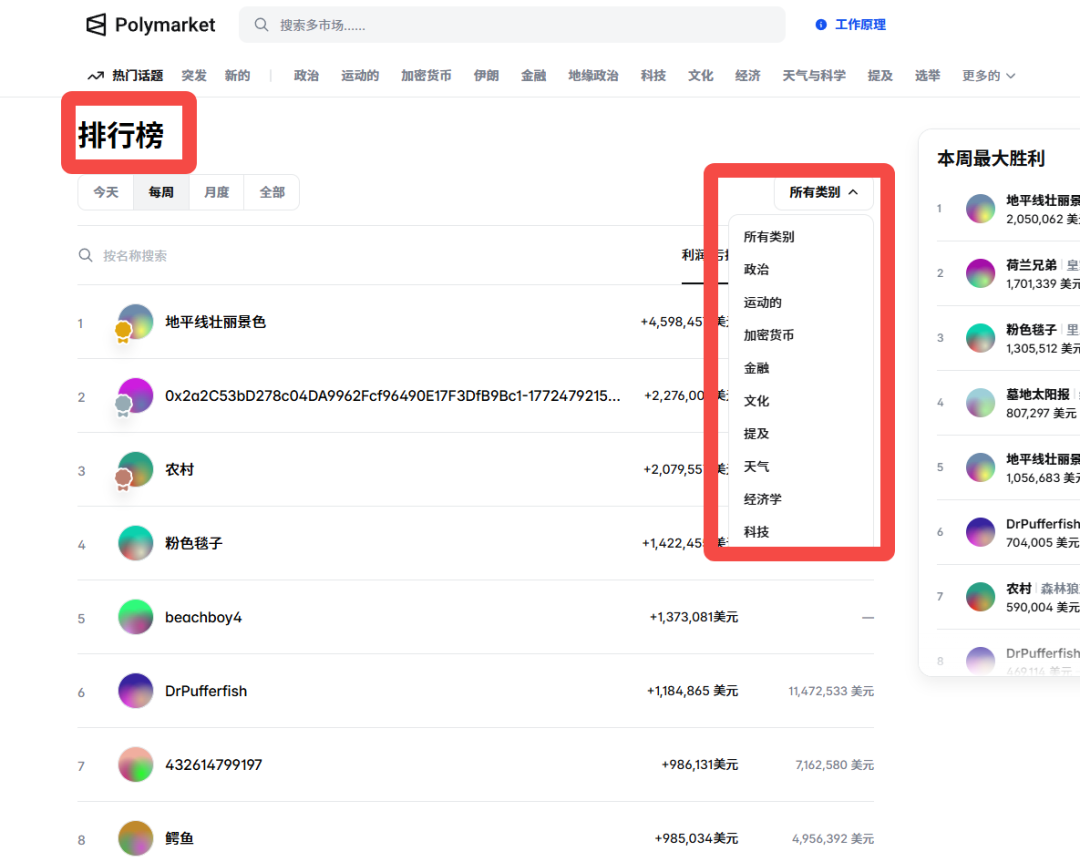Choose 天气 in the category dropdown list
Image resolution: width=1080 pixels, height=862 pixels.
756,466
